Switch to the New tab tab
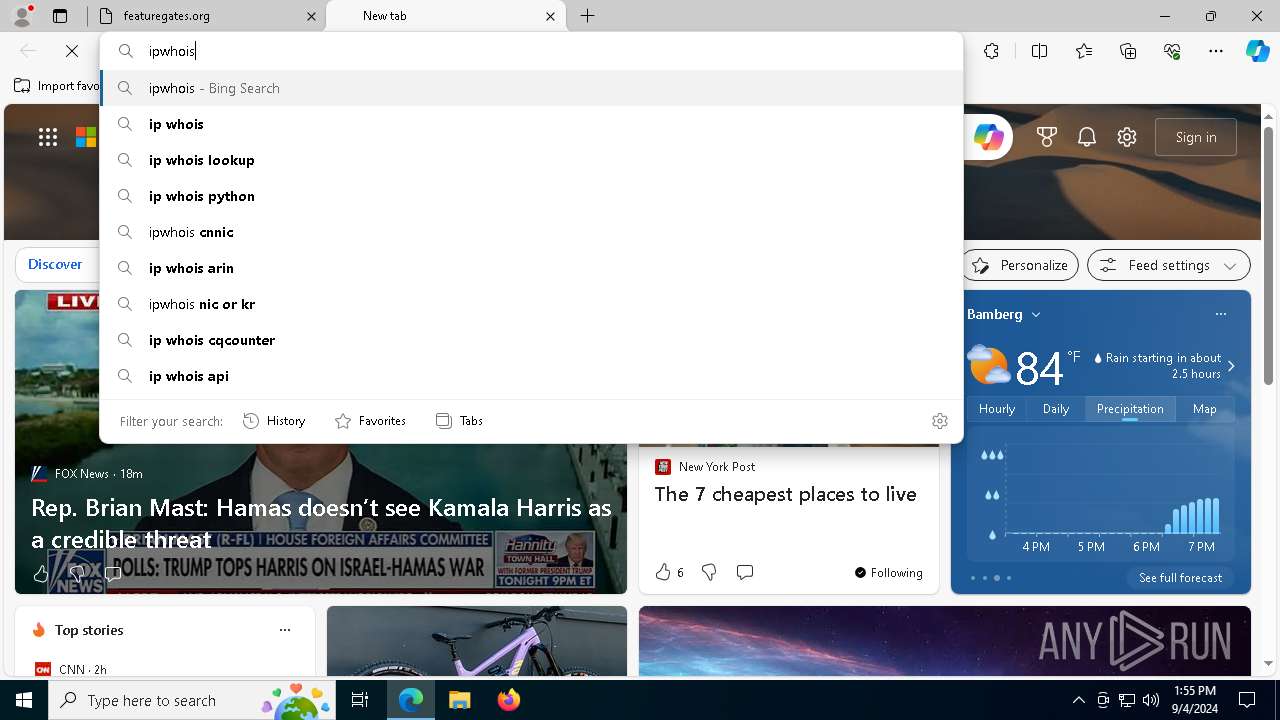The height and width of the screenshot is (720, 1280). coord(446,16)
